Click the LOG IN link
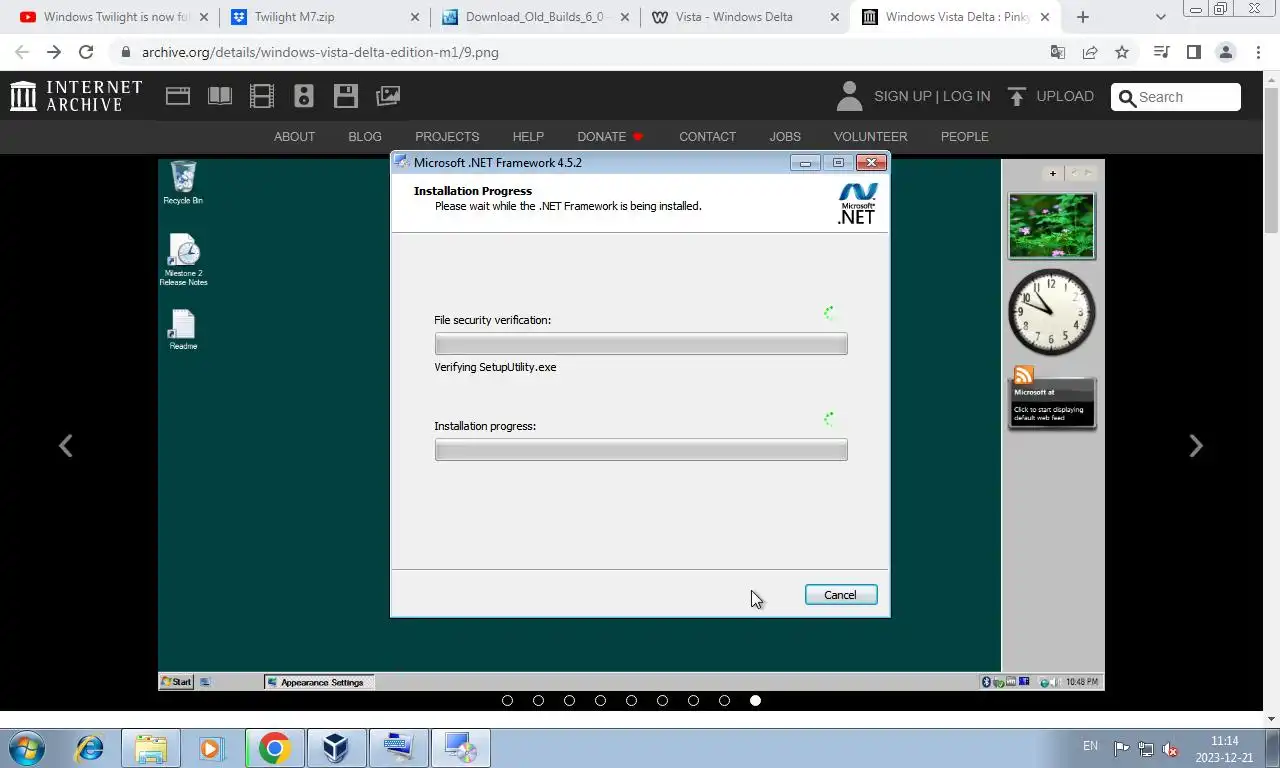This screenshot has width=1280, height=768. pyautogui.click(x=966, y=96)
